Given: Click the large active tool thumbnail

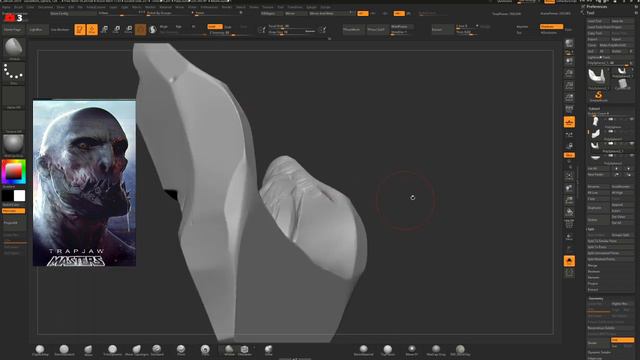Looking at the screenshot, I should (597, 77).
